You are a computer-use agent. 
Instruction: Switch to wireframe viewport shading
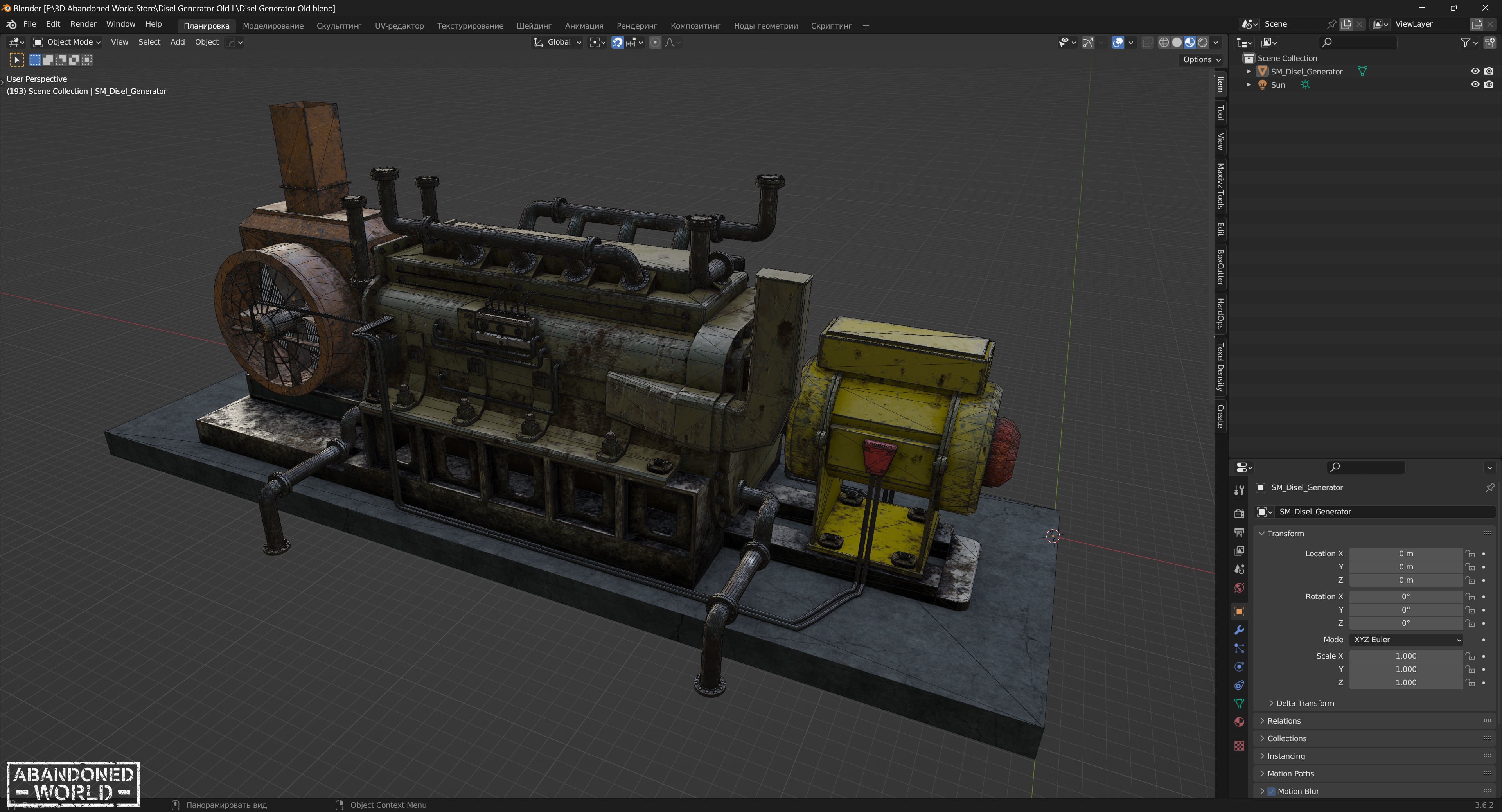pos(1163,42)
